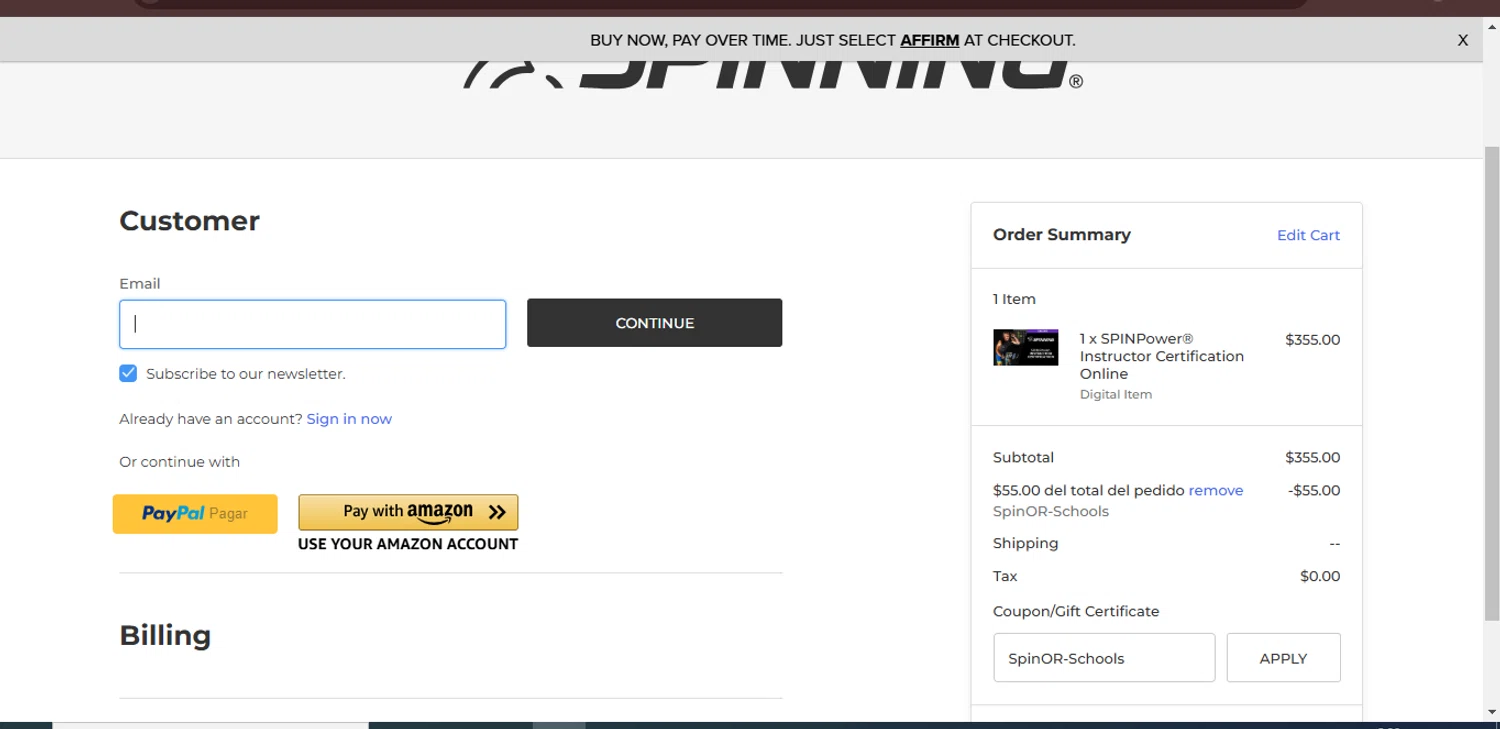Pay with the PayPal Pagar button
1500x729 pixels.
tap(195, 514)
